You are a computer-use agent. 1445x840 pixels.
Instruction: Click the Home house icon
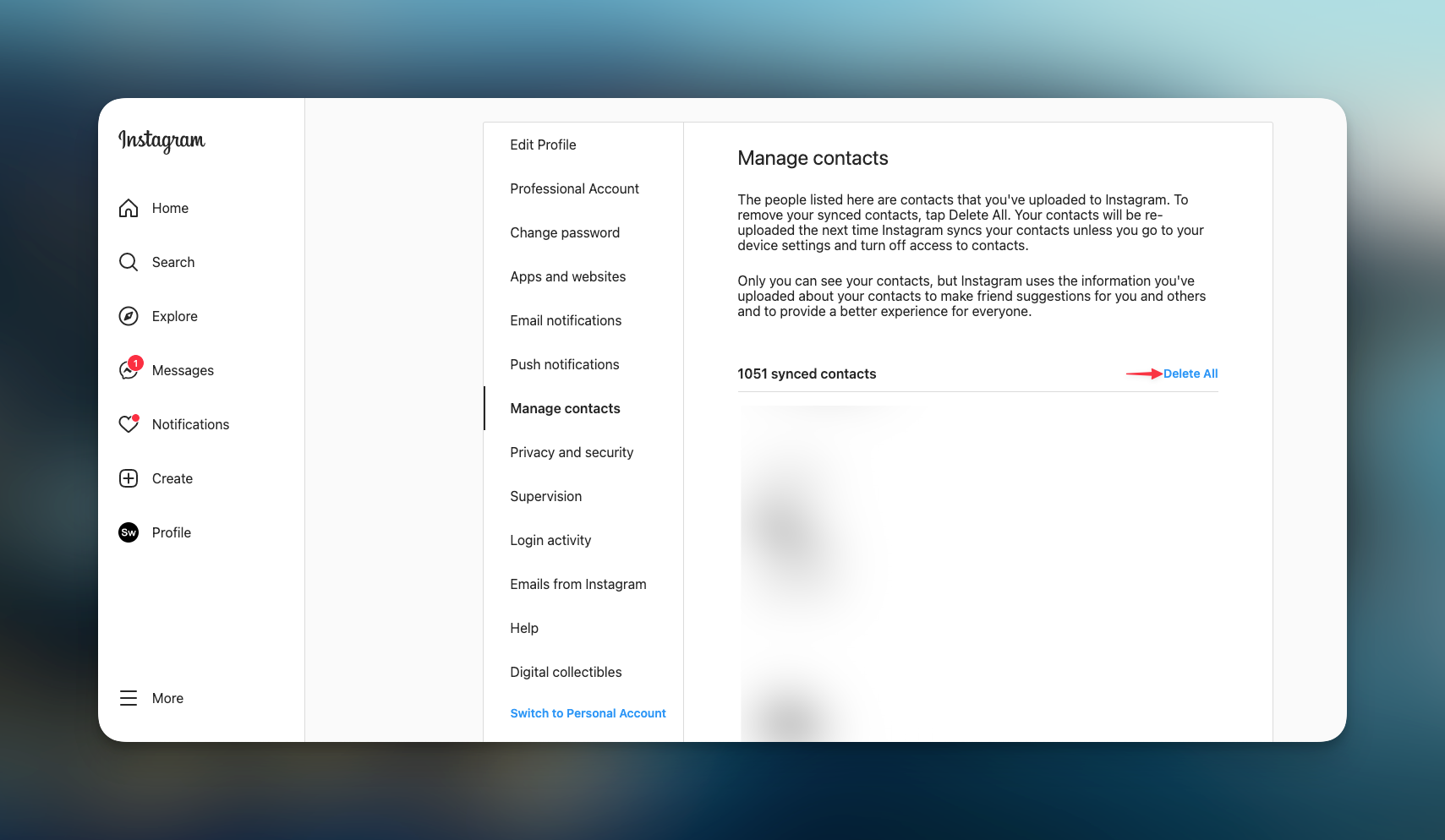coord(129,208)
